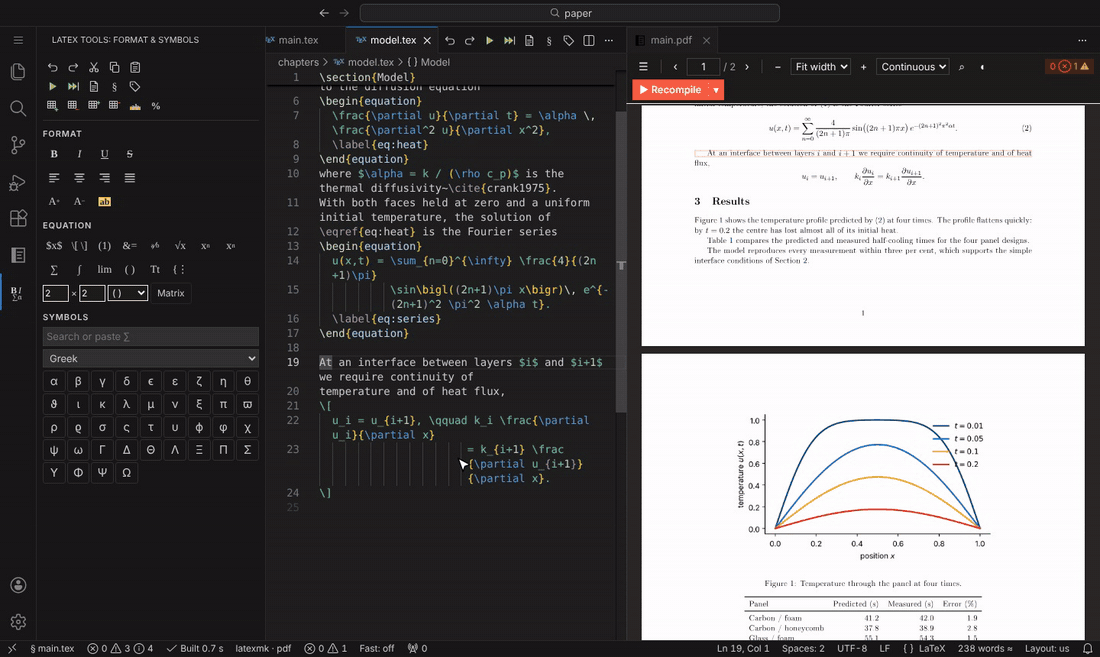Open Run and Debug view
The width and height of the screenshot is (1100, 657).
(18, 182)
